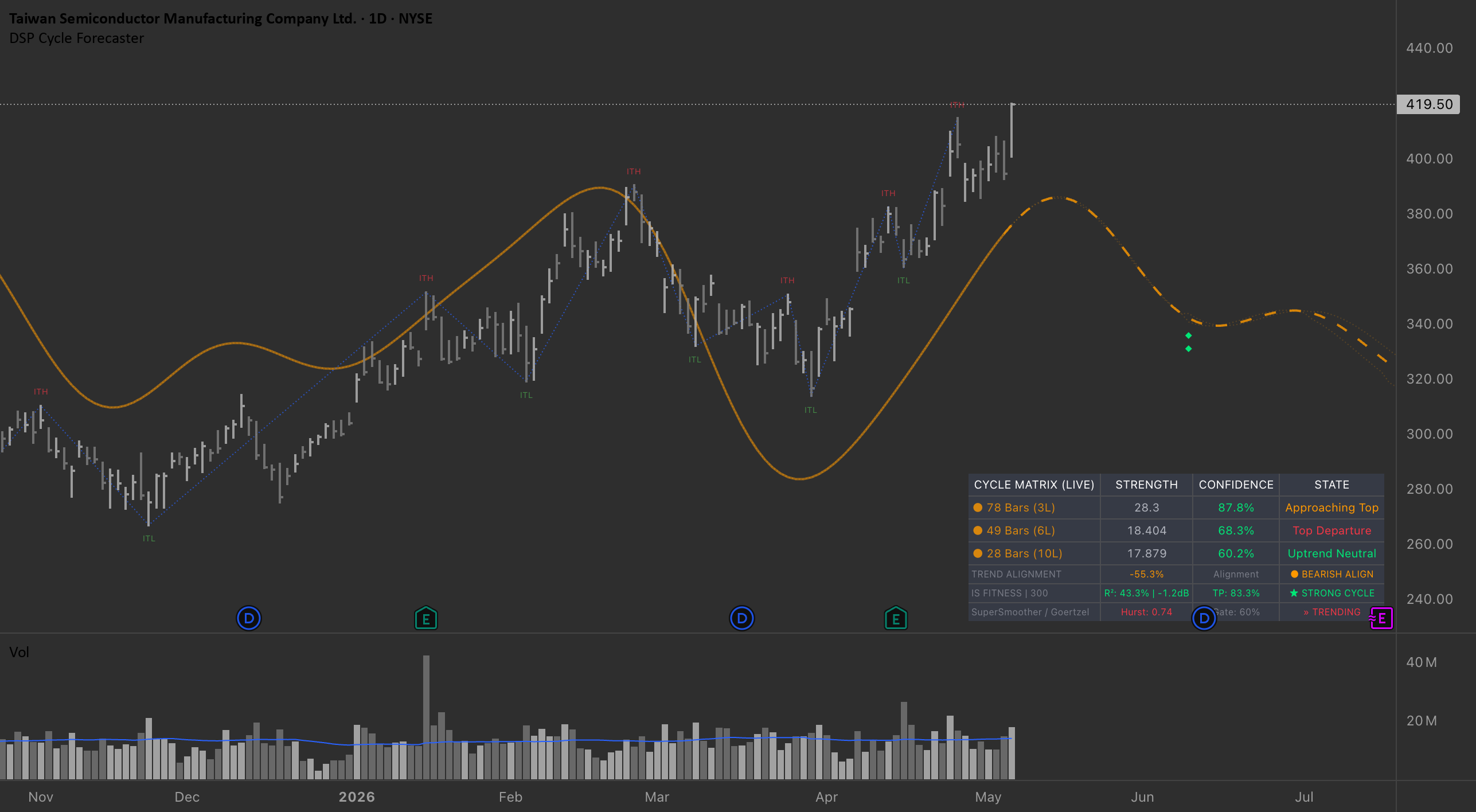1476x812 pixels.
Task: Click the chart title Taiwan Semiconductor Manufacturing
Action: coord(221,18)
